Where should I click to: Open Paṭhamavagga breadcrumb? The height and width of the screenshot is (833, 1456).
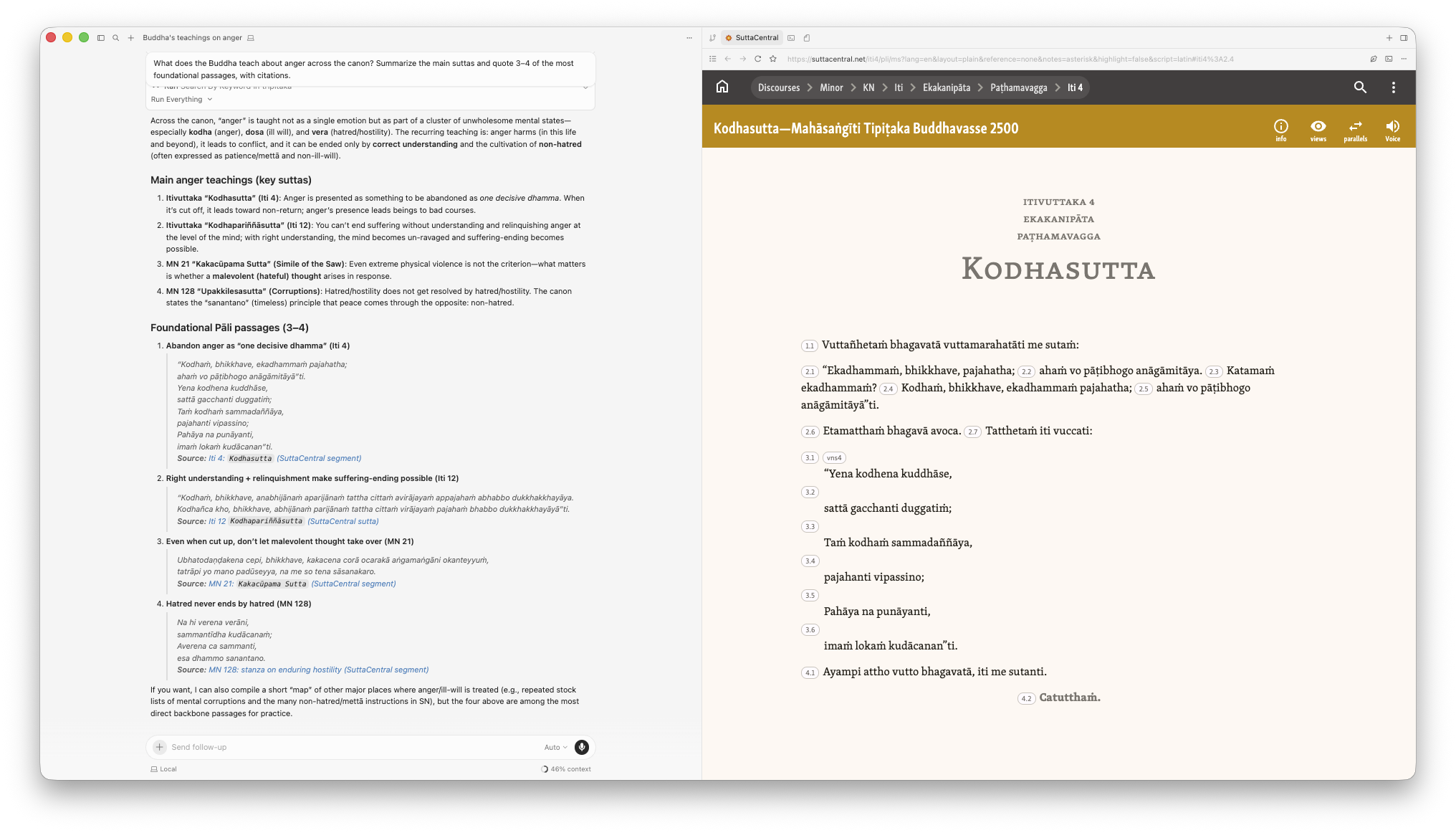pos(1018,87)
